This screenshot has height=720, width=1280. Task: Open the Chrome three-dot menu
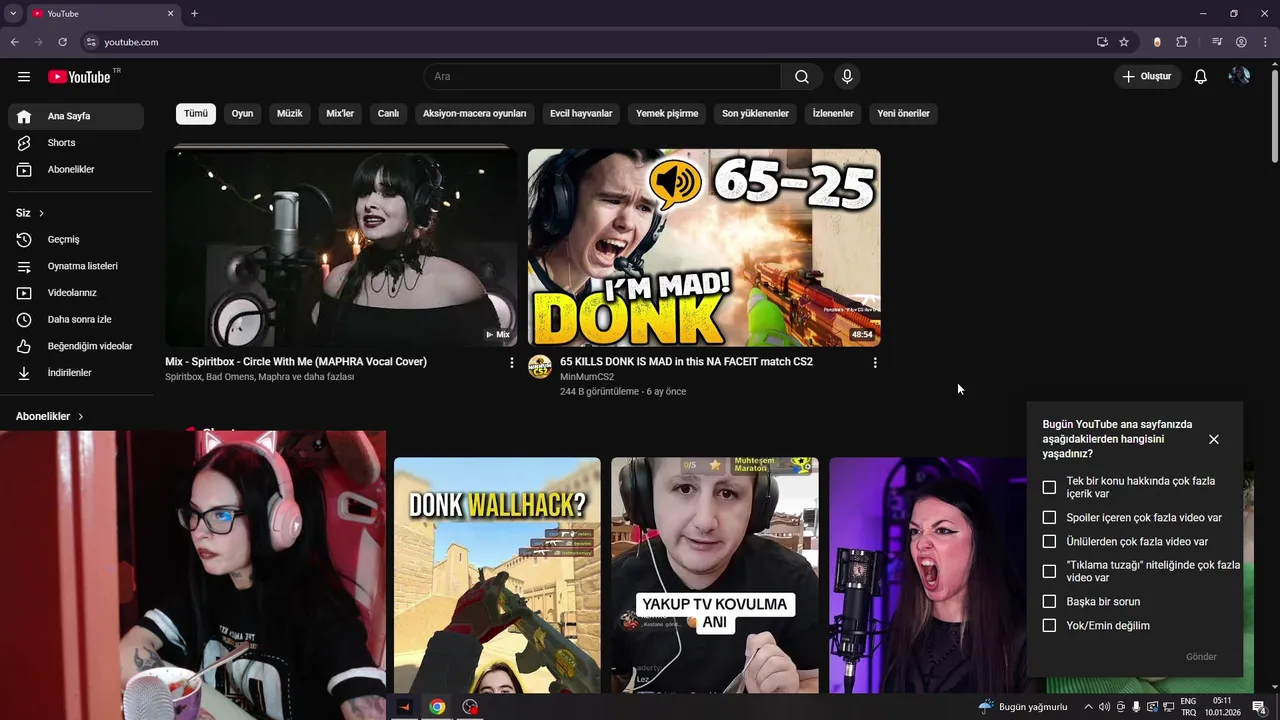(1265, 42)
